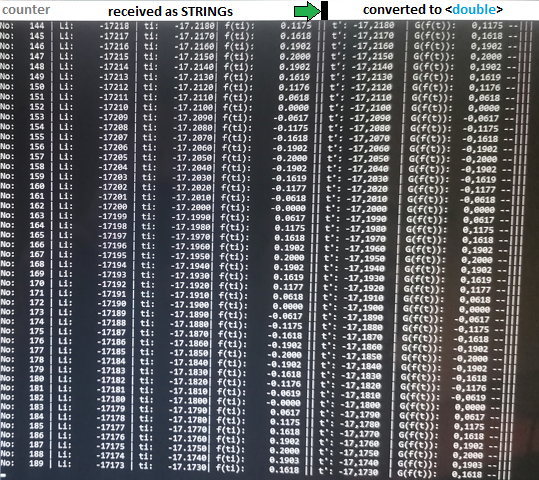Click the blinking cursor at console bottom-left
Screen dimensions: 539x480
[x=3, y=476]
